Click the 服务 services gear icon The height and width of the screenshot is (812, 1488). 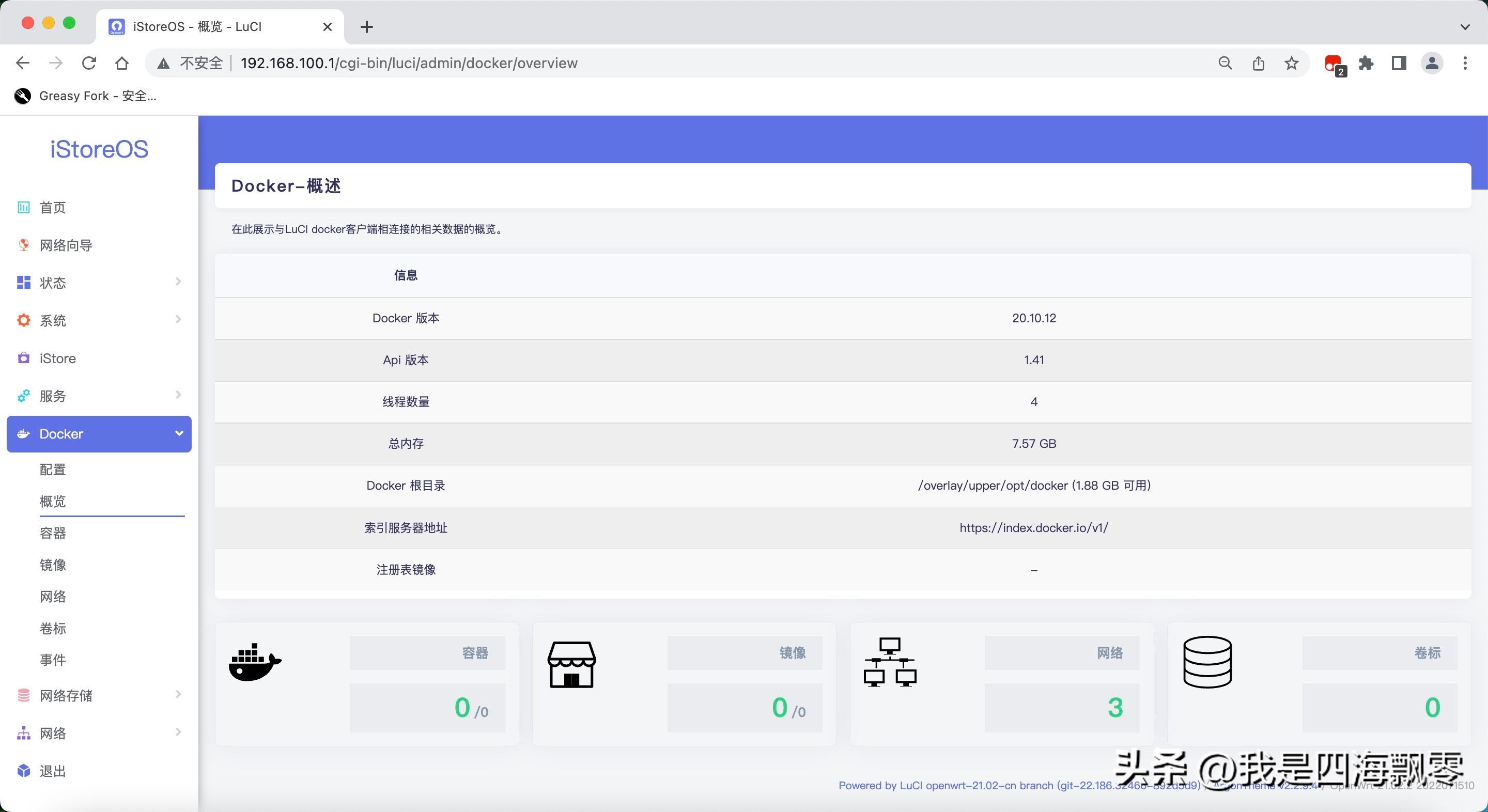click(23, 396)
